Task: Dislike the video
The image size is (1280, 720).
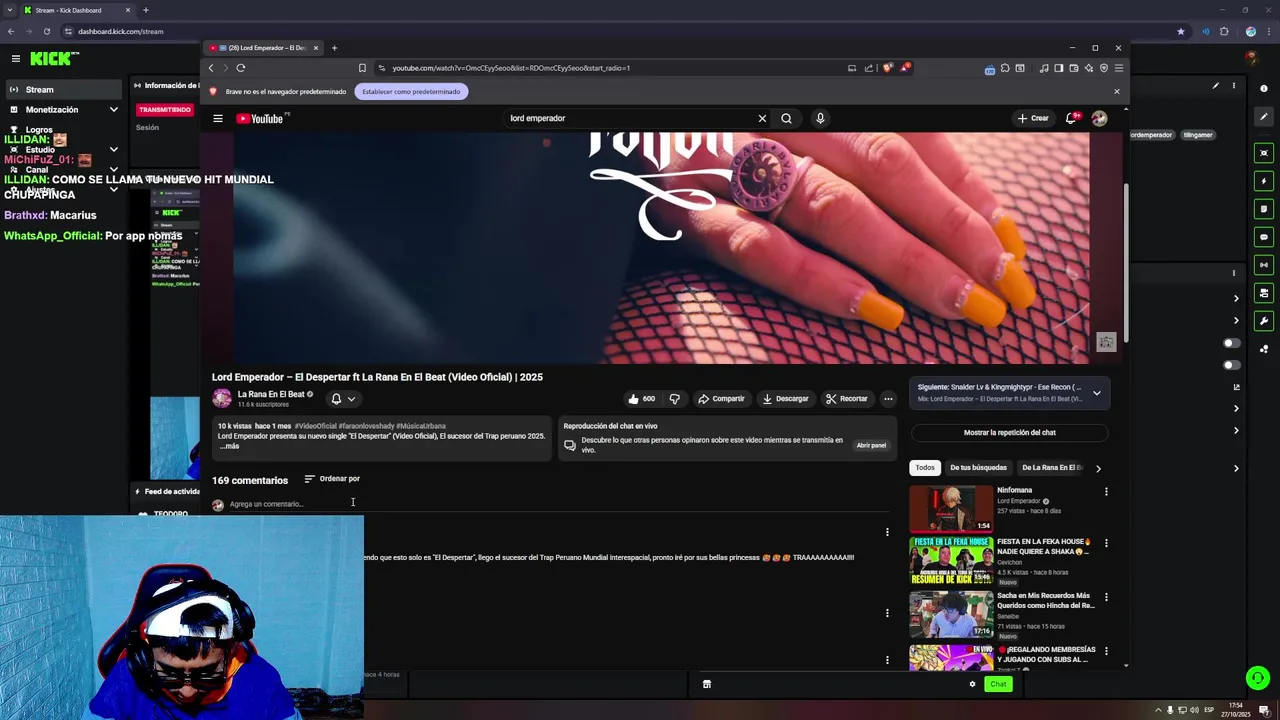Action: click(675, 398)
